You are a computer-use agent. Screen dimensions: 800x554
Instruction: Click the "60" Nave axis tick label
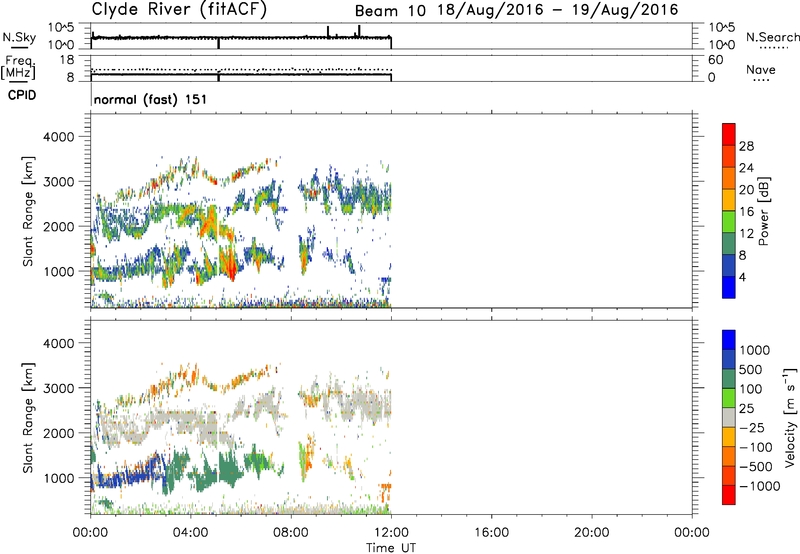point(715,60)
